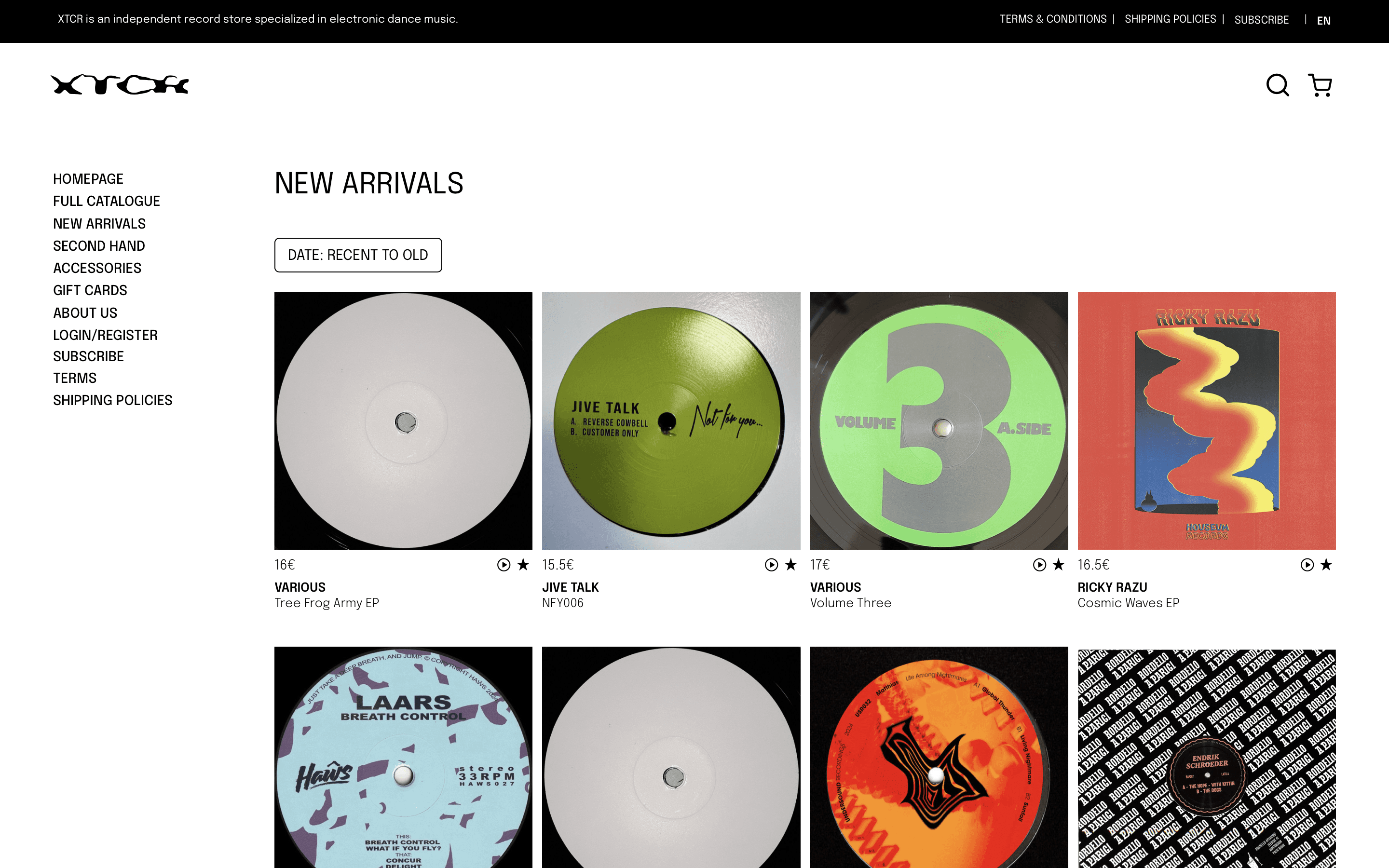Open the Date: Recent to Old sorter
This screenshot has height=868, width=1389.
pyautogui.click(x=358, y=255)
